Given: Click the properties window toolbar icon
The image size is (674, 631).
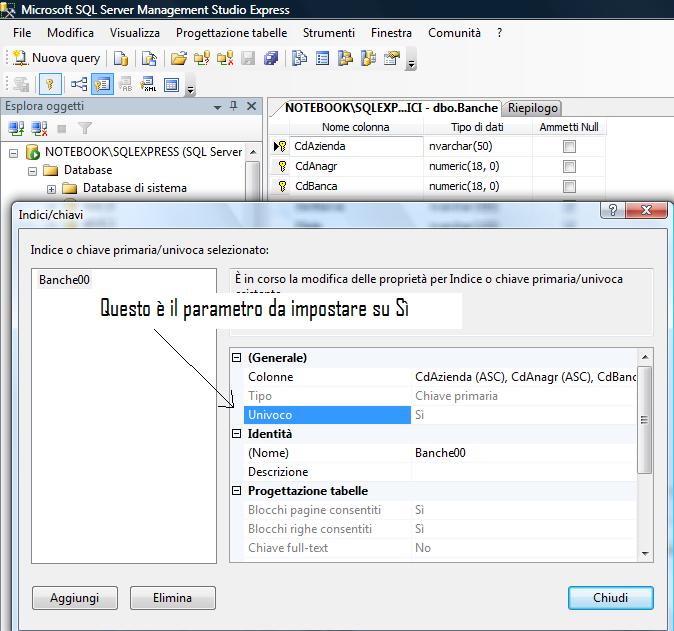Looking at the screenshot, I should [391, 58].
